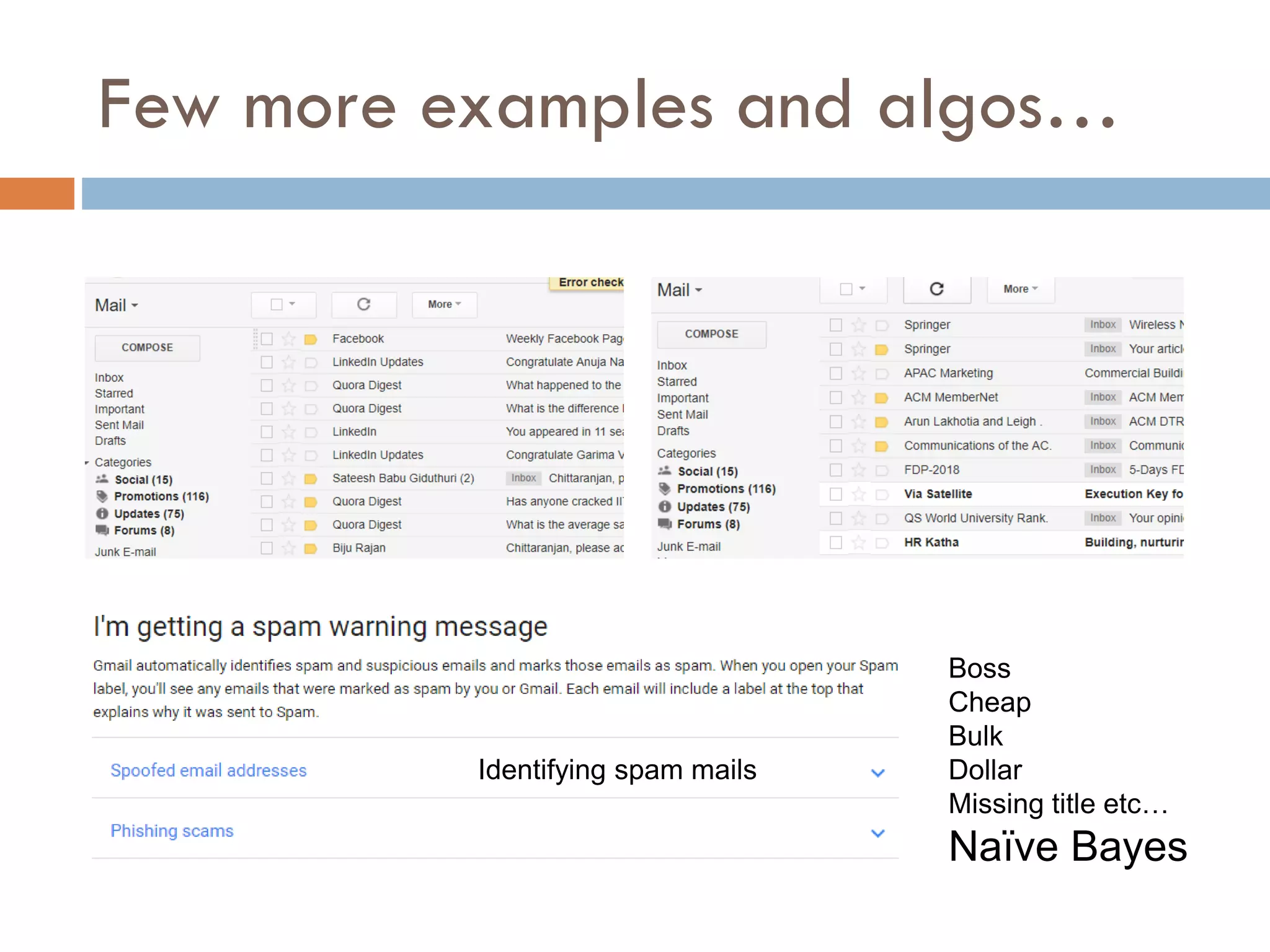Star the HR Katha email
1270x952 pixels.
tap(859, 542)
